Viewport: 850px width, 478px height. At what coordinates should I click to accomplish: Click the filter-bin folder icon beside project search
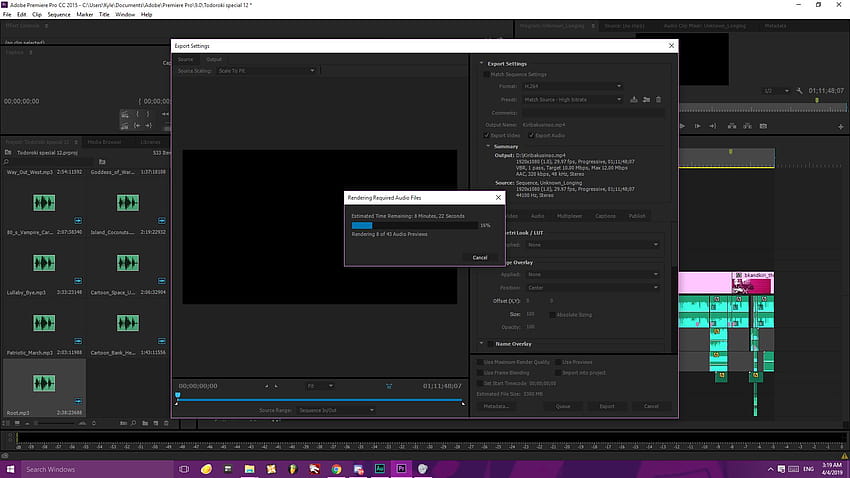(x=102, y=162)
